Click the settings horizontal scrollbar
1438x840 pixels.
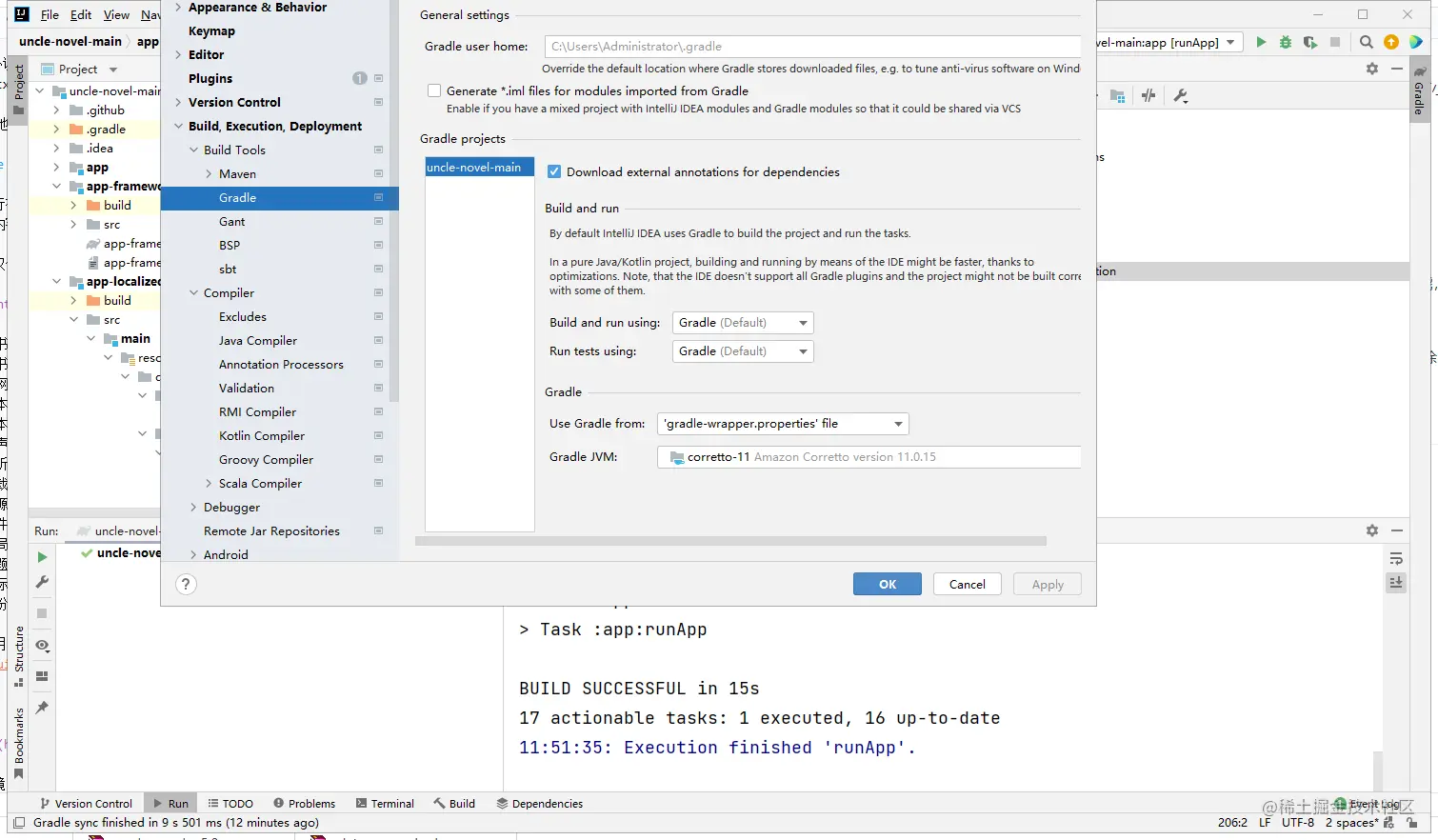[730, 541]
